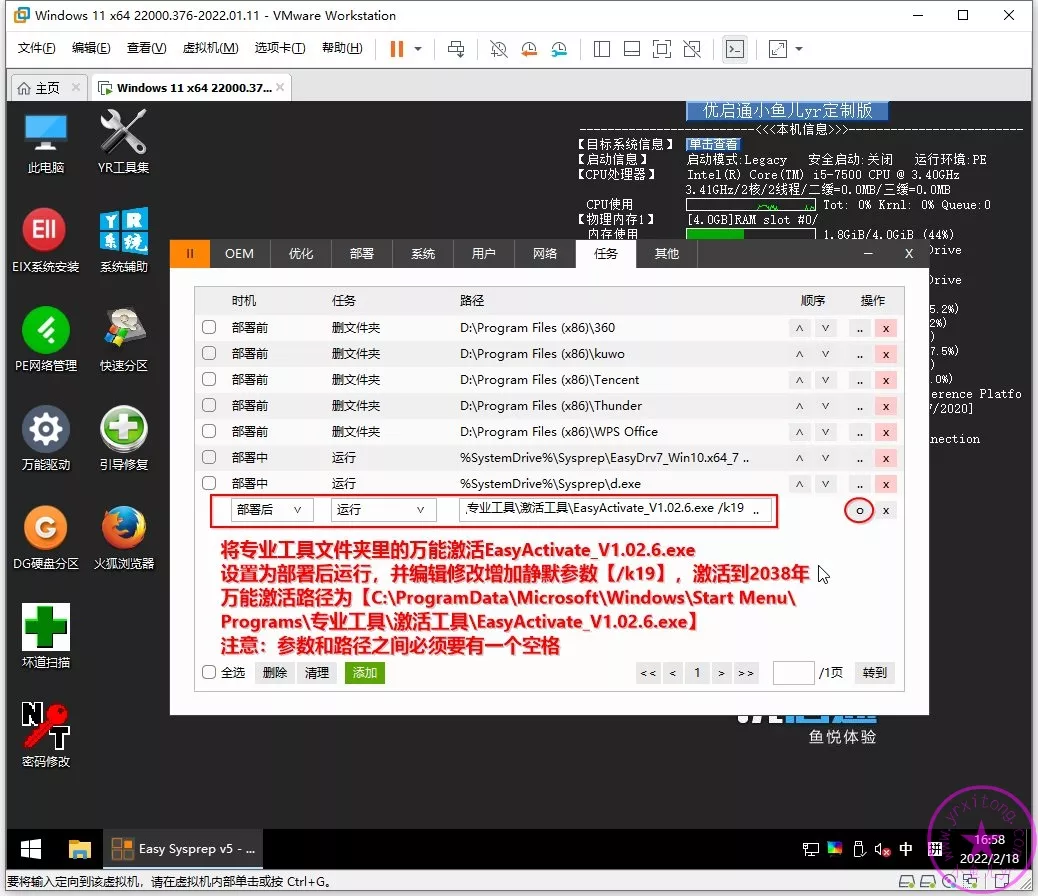The width and height of the screenshot is (1038, 896).
Task: Launch the 火狐浏览器 Firefox icon
Action: pos(123,529)
